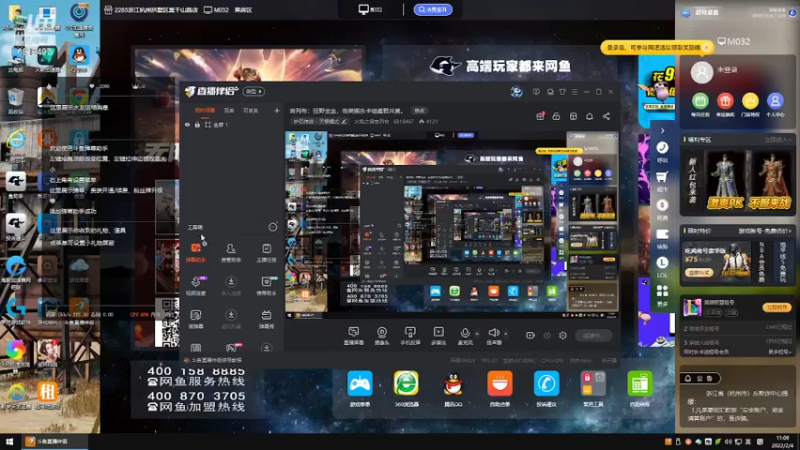Toggle the preview eye icon in bottom bar

(x=547, y=335)
